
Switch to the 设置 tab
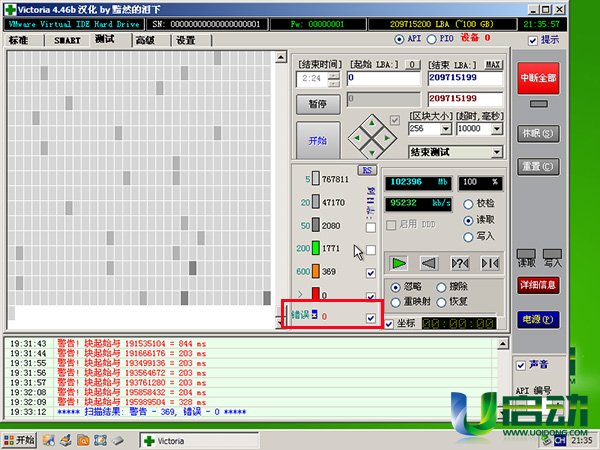(186, 40)
